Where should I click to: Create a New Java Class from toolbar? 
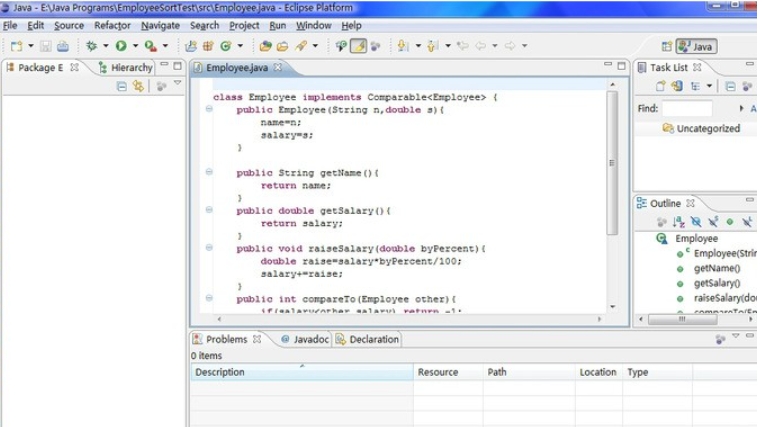[x=225, y=46]
